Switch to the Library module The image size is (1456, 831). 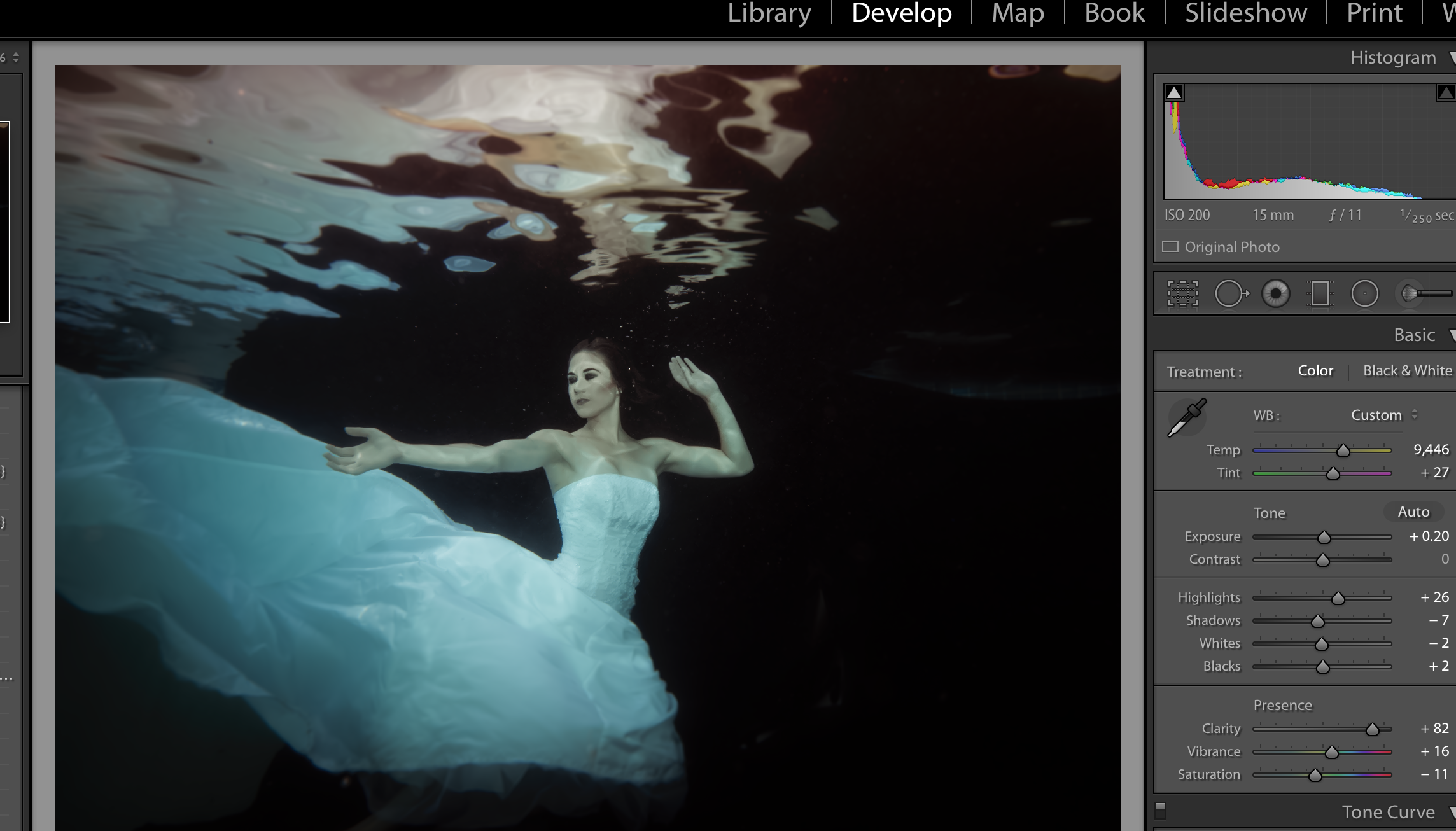point(769,13)
